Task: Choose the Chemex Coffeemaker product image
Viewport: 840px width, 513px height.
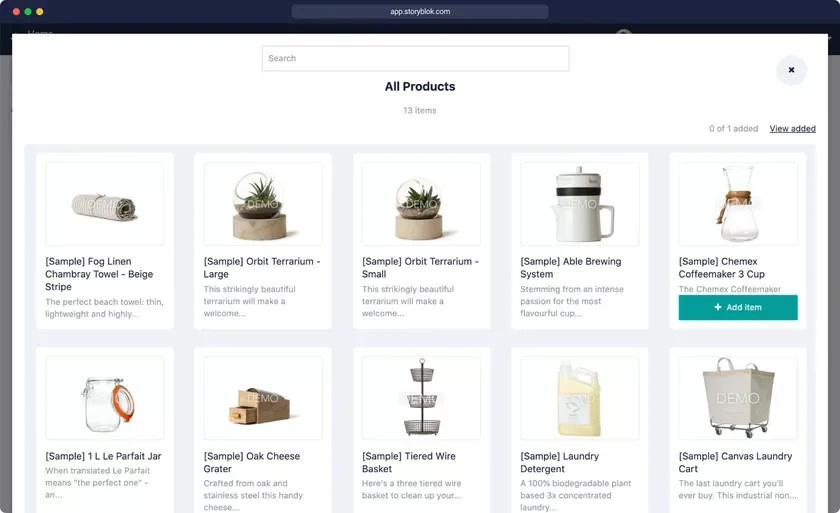Action: tap(738, 204)
